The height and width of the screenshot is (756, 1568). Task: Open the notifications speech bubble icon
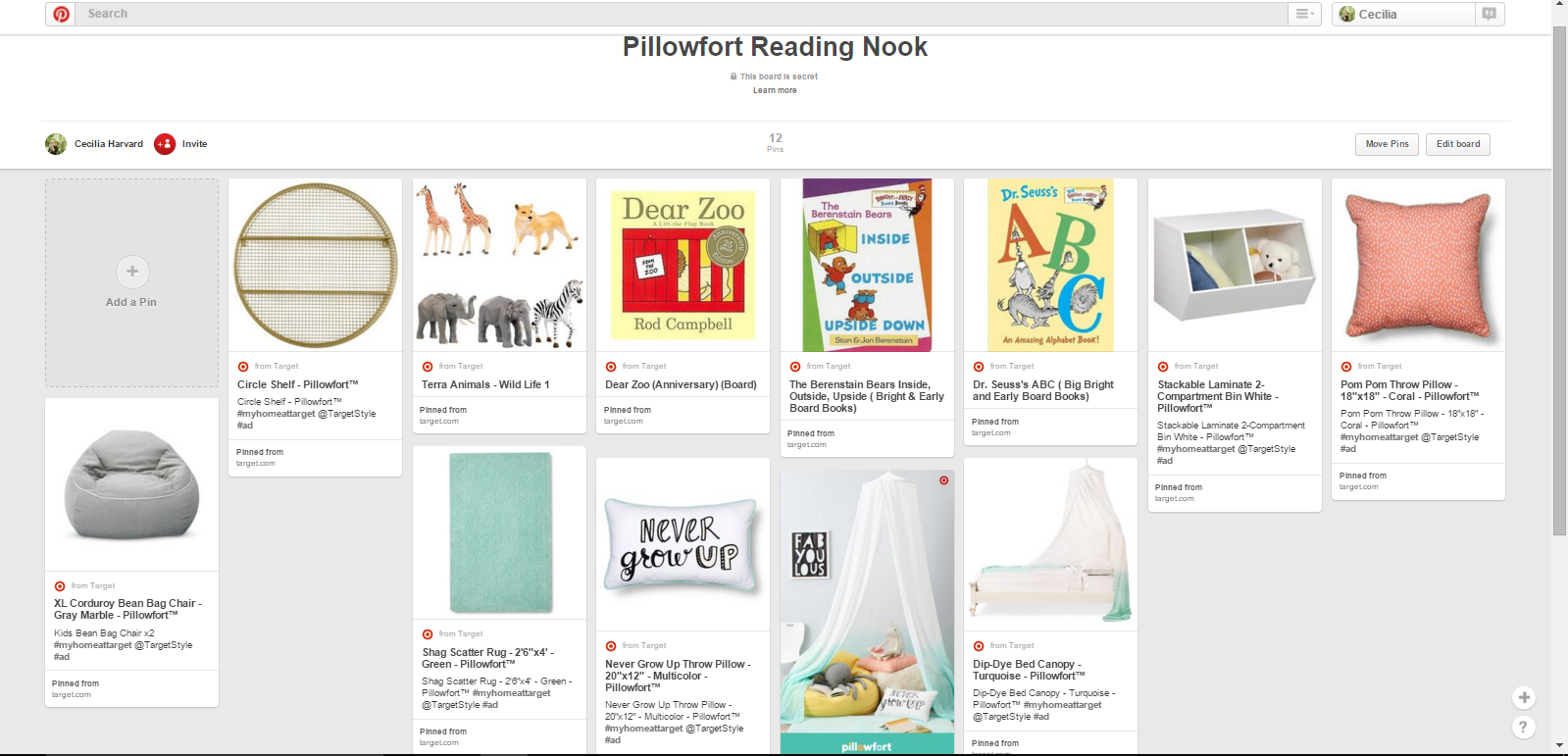(x=1489, y=14)
